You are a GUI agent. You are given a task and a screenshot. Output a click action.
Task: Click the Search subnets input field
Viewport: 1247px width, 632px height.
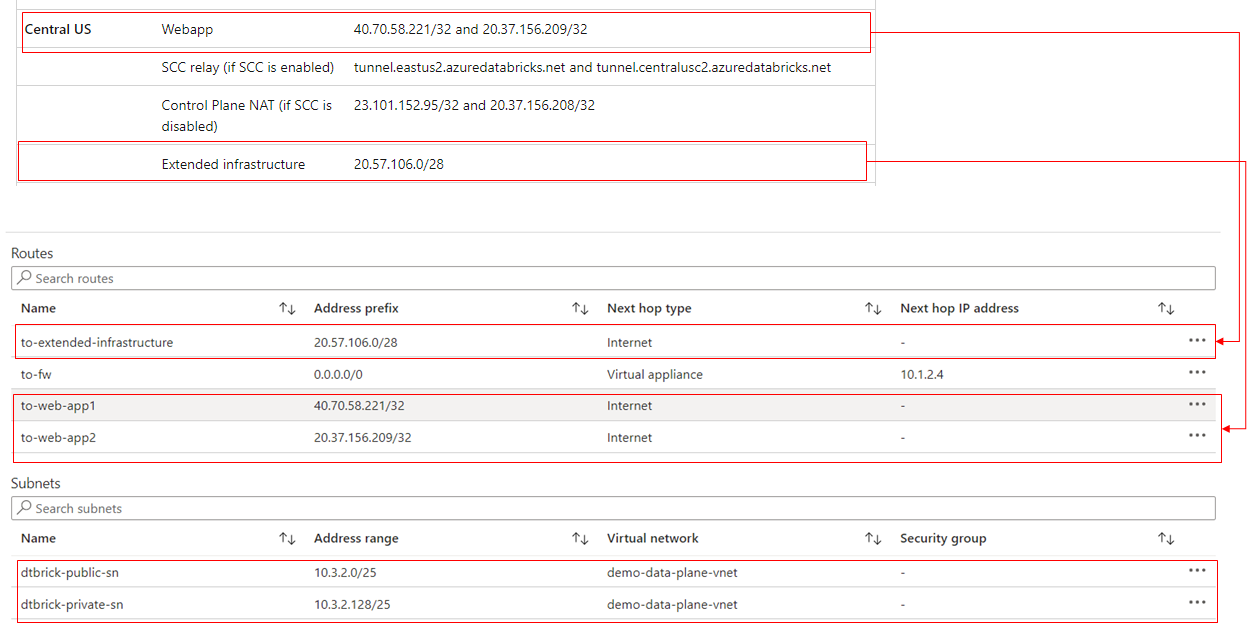click(613, 508)
